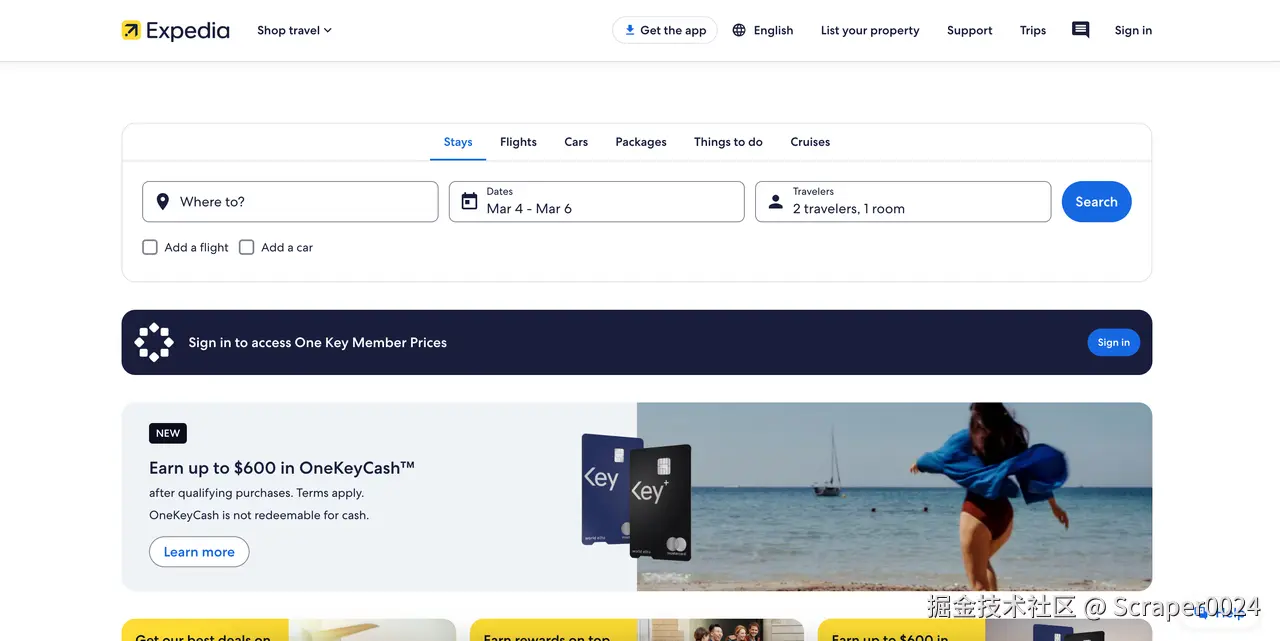Viewport: 1280px width, 641px height.
Task: Open the travelers and rooms selector
Action: point(902,201)
